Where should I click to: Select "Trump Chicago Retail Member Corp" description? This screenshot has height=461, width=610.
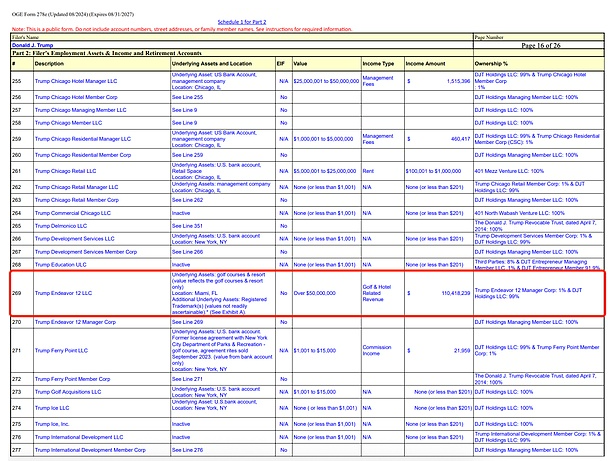[x=77, y=200]
